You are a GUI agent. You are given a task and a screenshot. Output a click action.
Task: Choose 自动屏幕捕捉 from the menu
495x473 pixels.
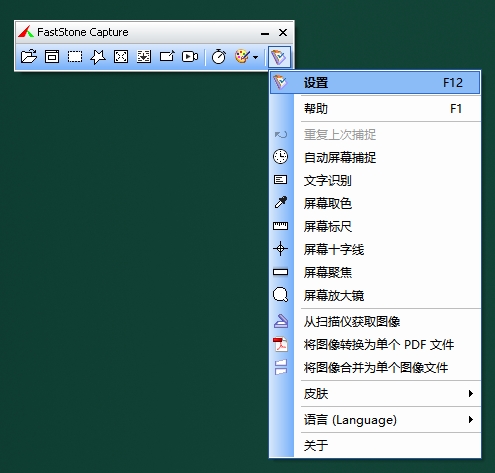(375, 157)
